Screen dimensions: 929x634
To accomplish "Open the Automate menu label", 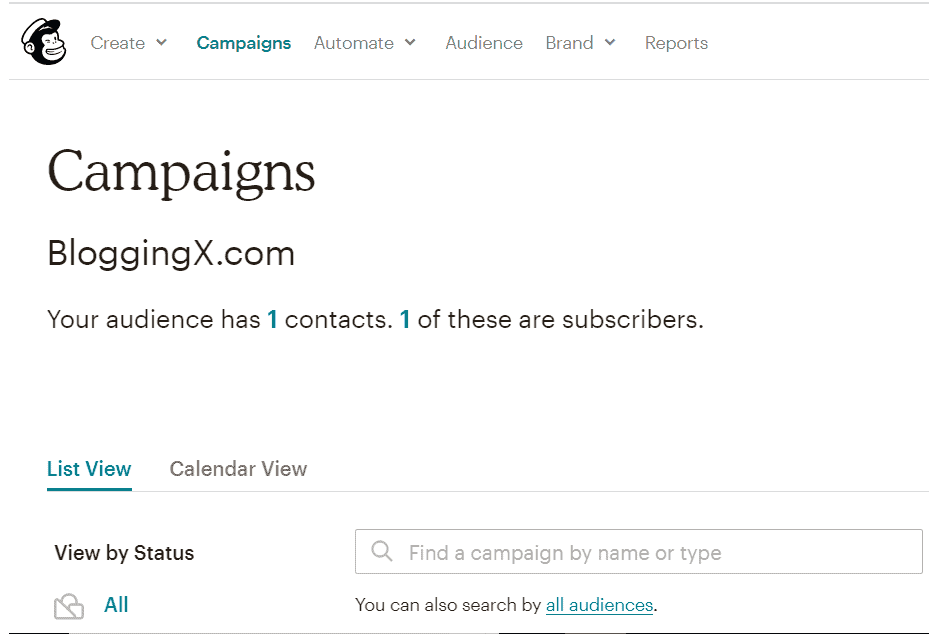I will tap(353, 43).
